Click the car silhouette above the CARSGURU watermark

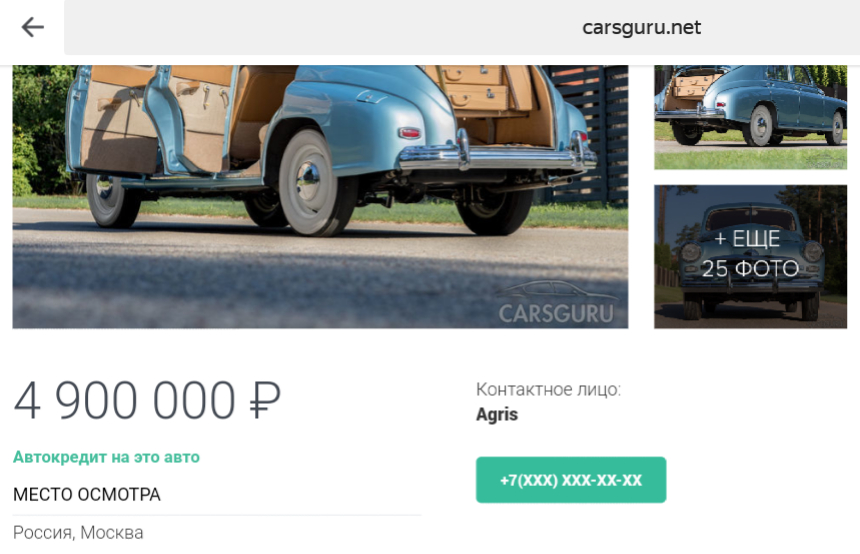click(x=557, y=291)
